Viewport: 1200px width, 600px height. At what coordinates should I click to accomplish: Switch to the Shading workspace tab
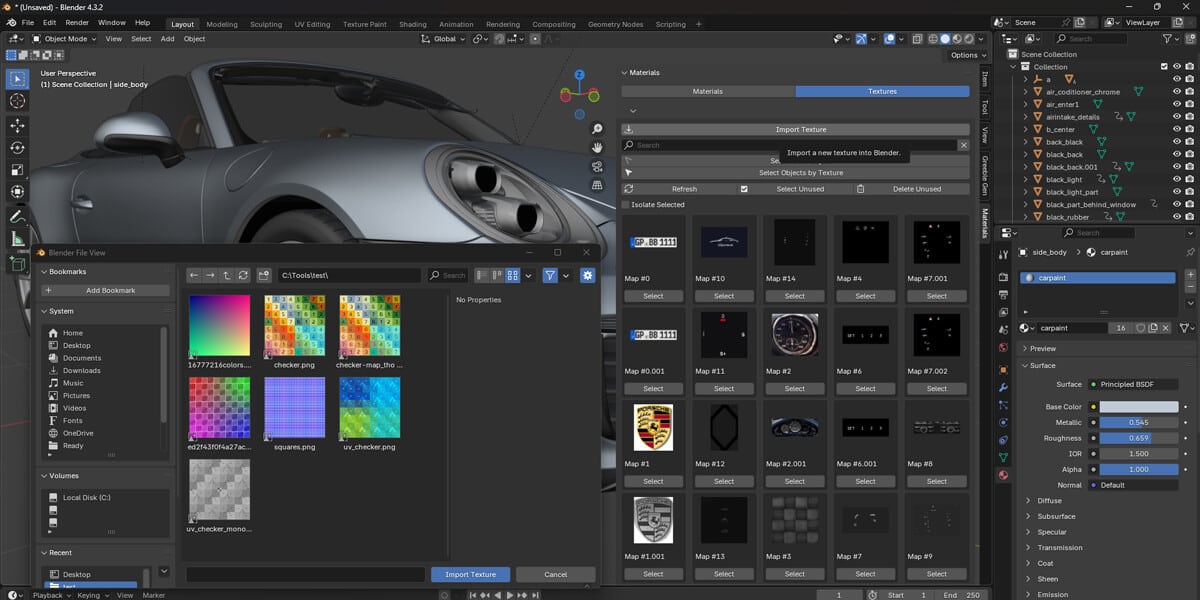click(x=413, y=24)
